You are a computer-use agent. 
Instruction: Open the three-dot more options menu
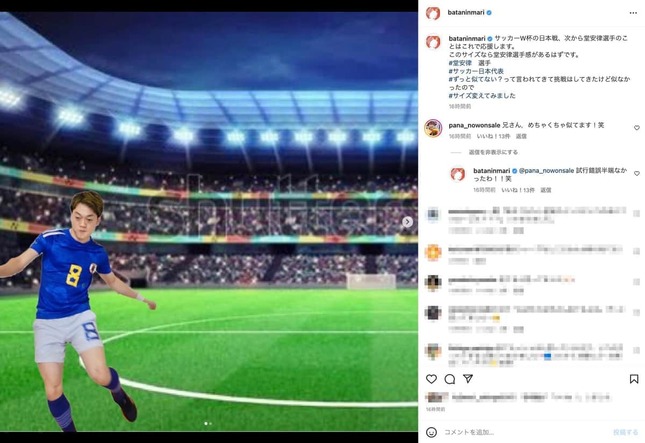click(633, 13)
